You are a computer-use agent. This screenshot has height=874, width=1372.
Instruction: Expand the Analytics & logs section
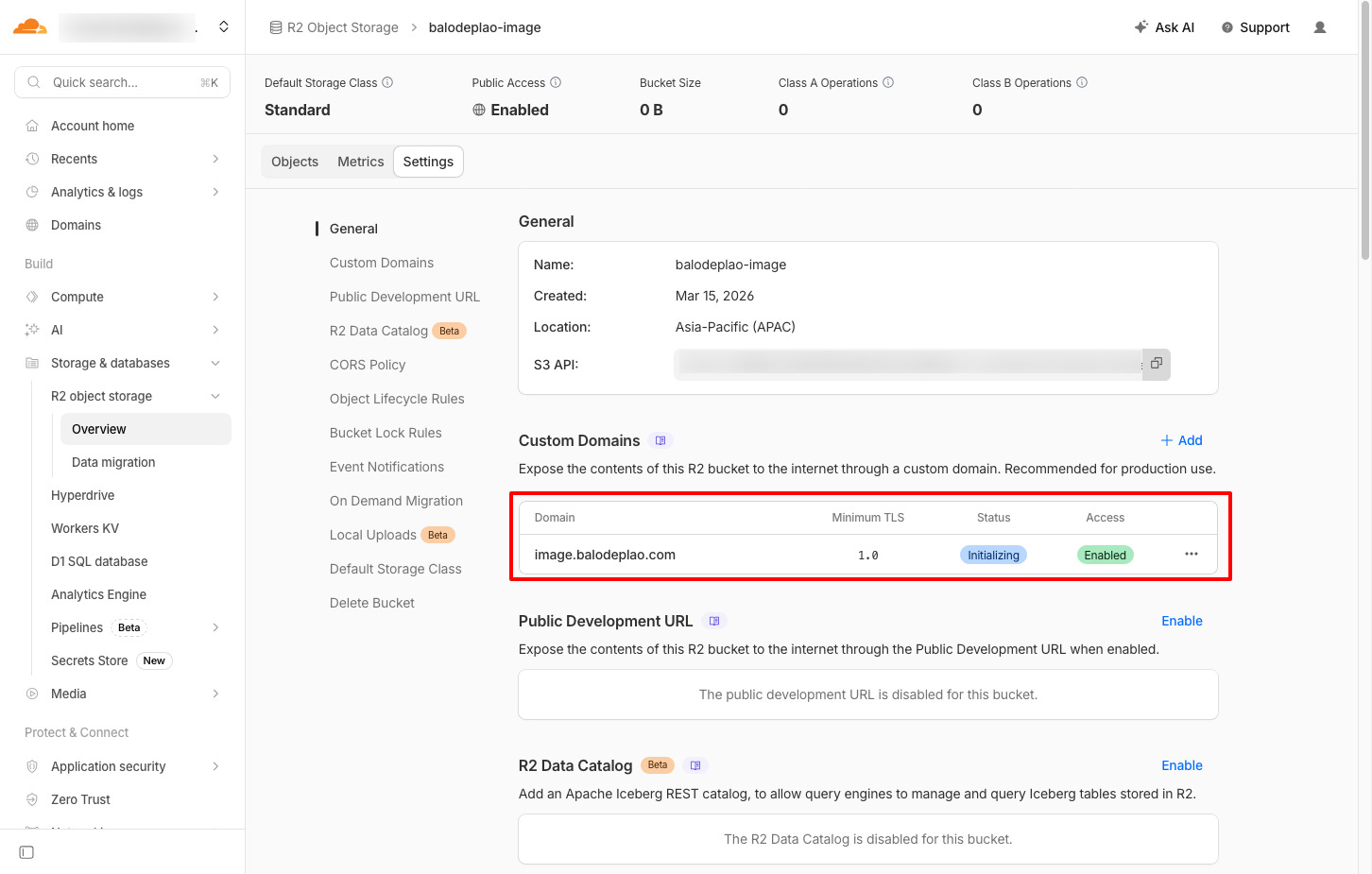215,193
